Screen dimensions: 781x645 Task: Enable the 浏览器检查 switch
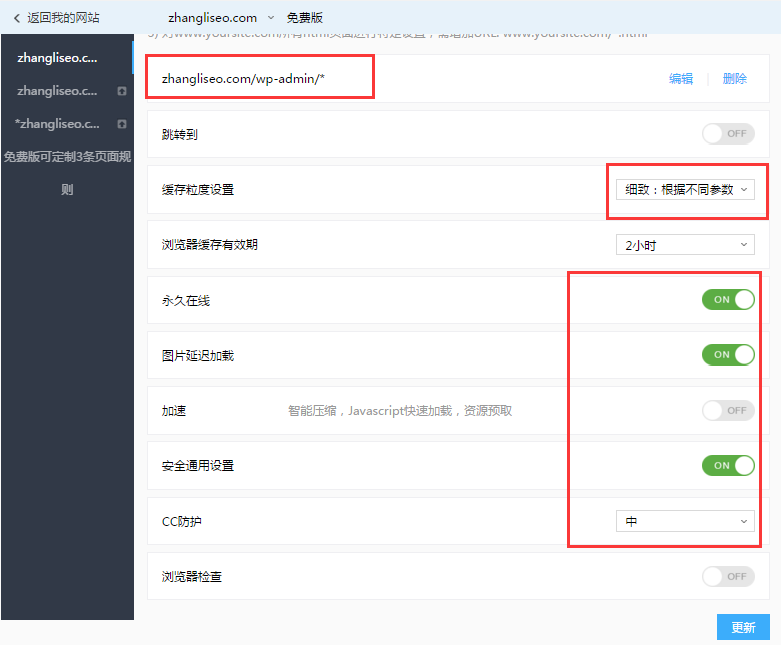click(x=728, y=576)
